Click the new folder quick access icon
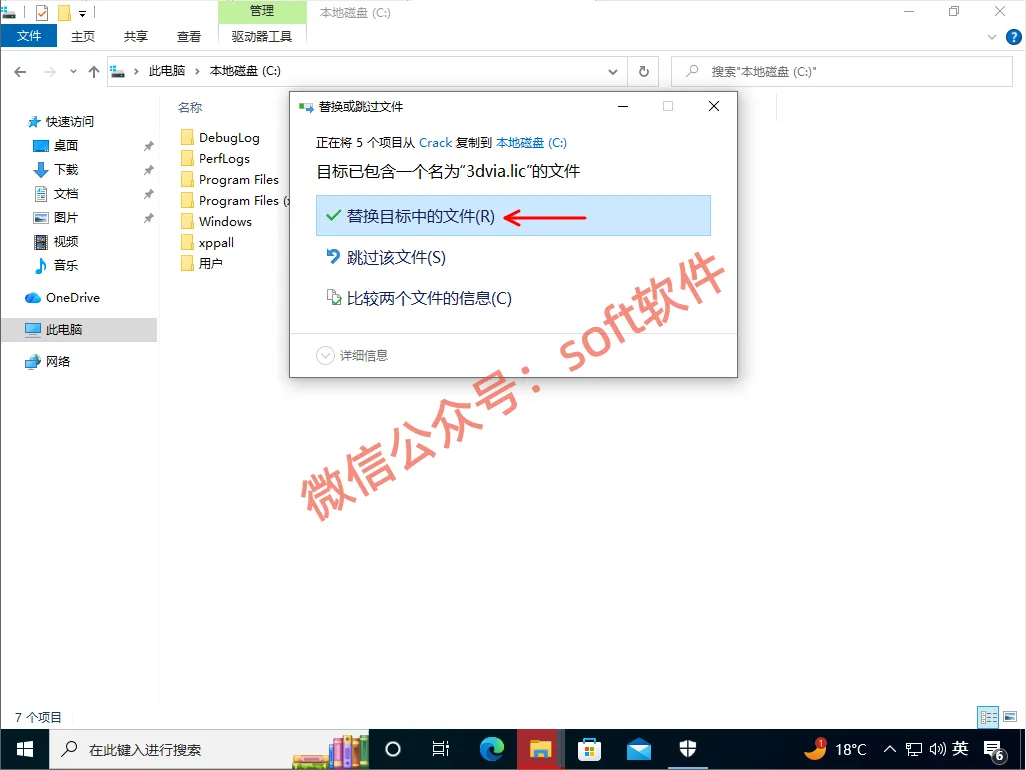1026x770 pixels. (64, 12)
